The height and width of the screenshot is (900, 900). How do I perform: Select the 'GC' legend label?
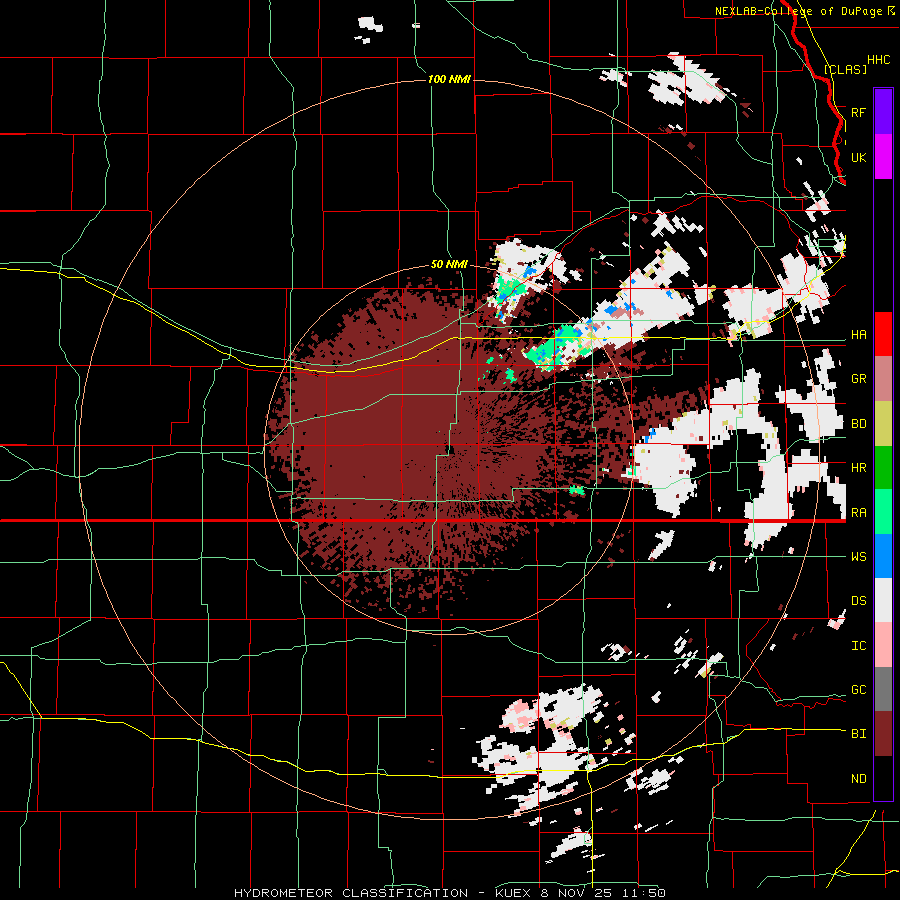858,690
